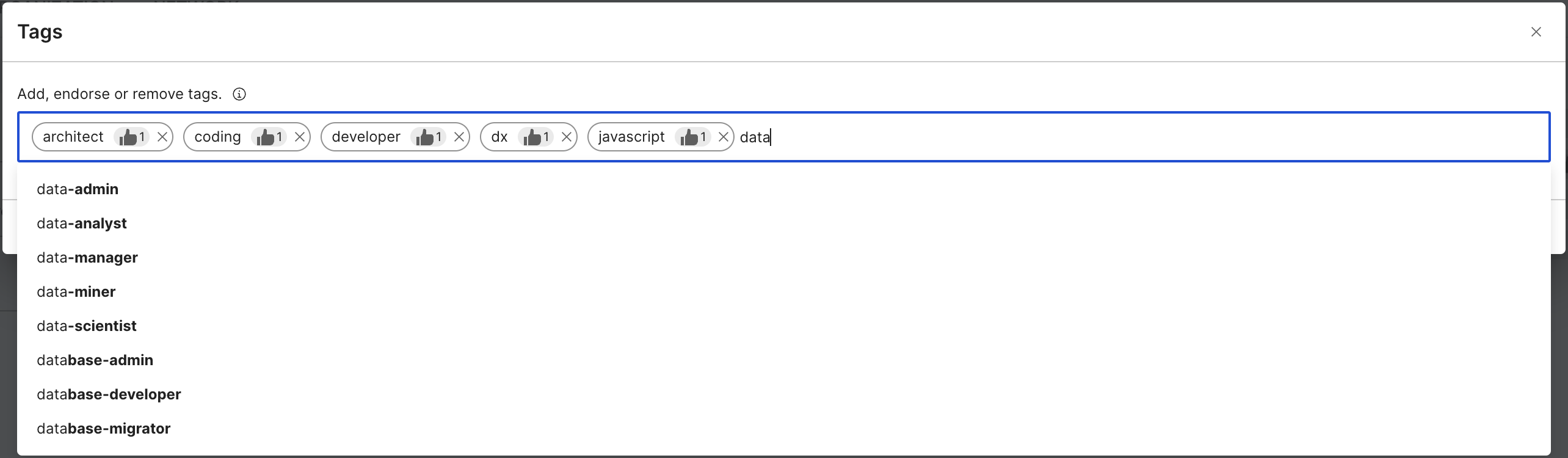Remove the javascript tag

[x=724, y=137]
